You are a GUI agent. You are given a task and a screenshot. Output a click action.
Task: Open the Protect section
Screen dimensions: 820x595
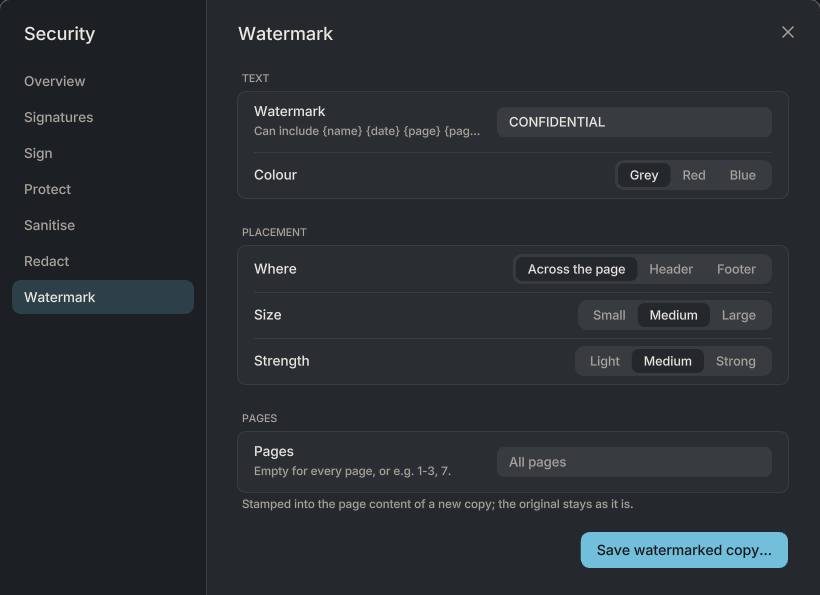click(103, 189)
